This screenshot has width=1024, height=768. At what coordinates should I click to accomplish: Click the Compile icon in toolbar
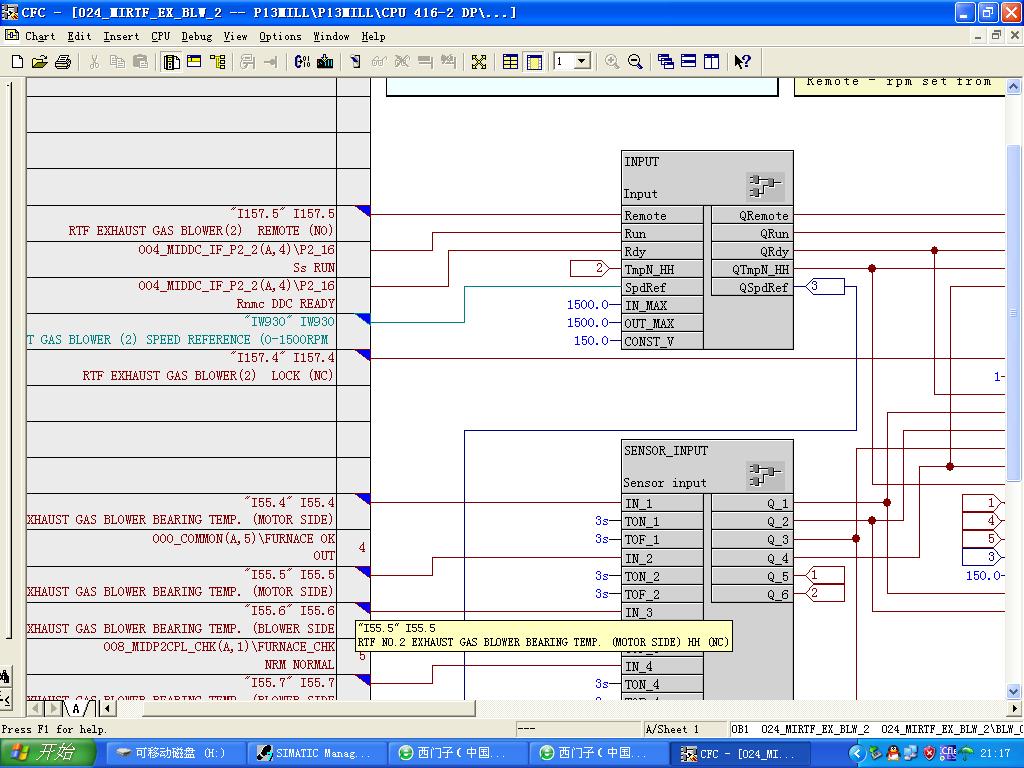(302, 62)
